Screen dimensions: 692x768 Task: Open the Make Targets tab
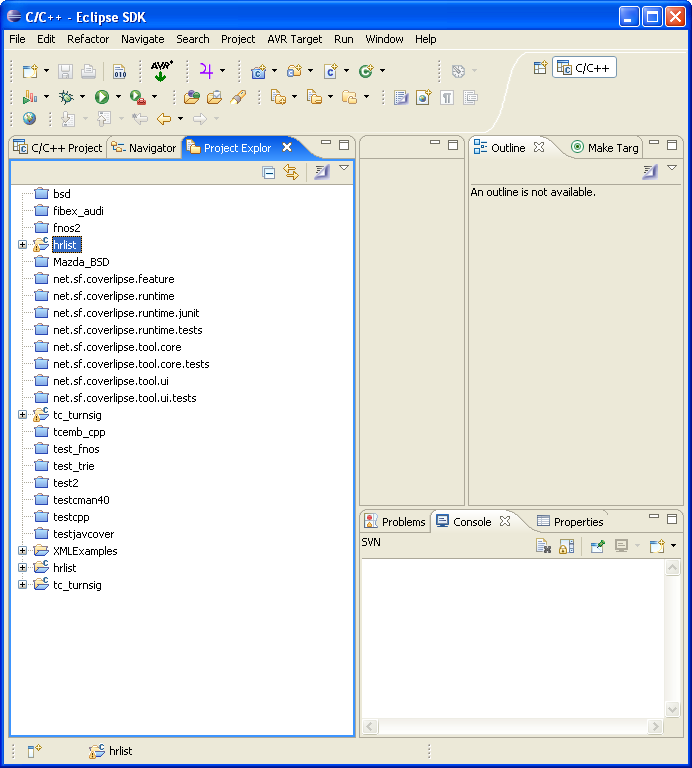click(x=605, y=148)
